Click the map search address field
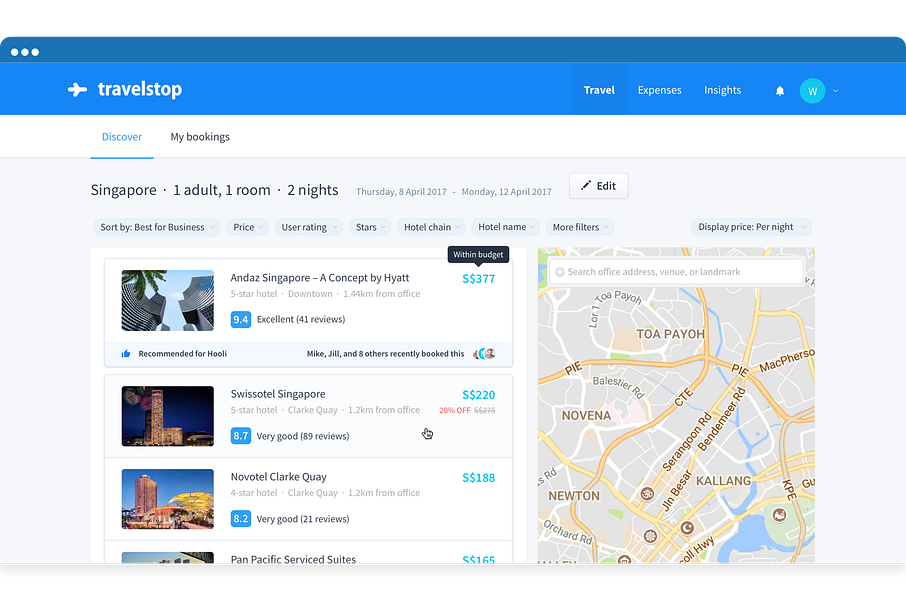This screenshot has height=600, width=906. tap(676, 272)
